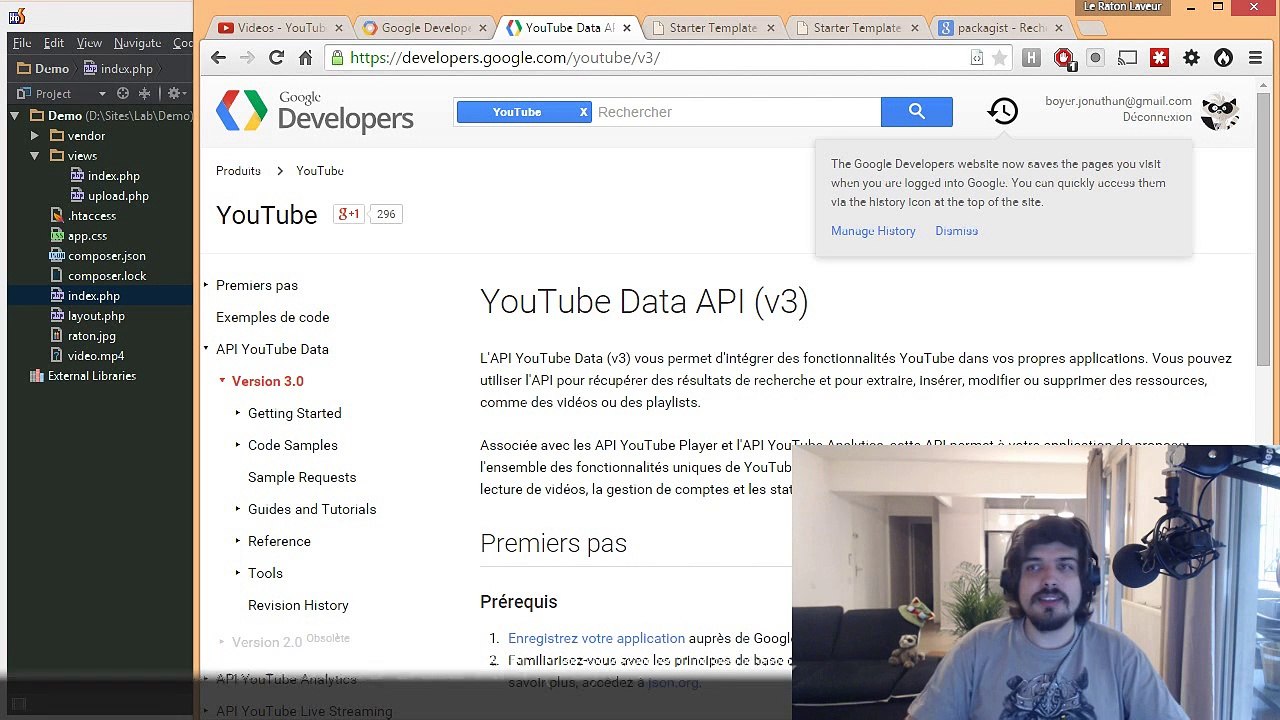Open the Chrome hamburger menu

click(1255, 58)
